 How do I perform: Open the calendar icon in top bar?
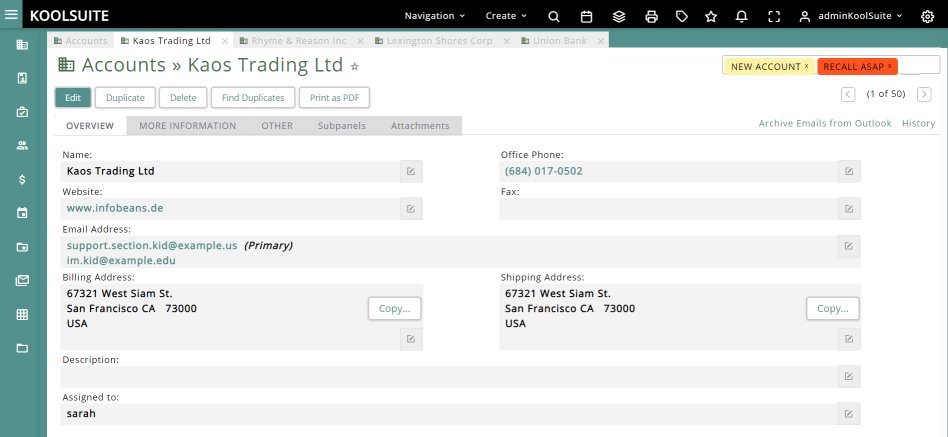tap(587, 16)
